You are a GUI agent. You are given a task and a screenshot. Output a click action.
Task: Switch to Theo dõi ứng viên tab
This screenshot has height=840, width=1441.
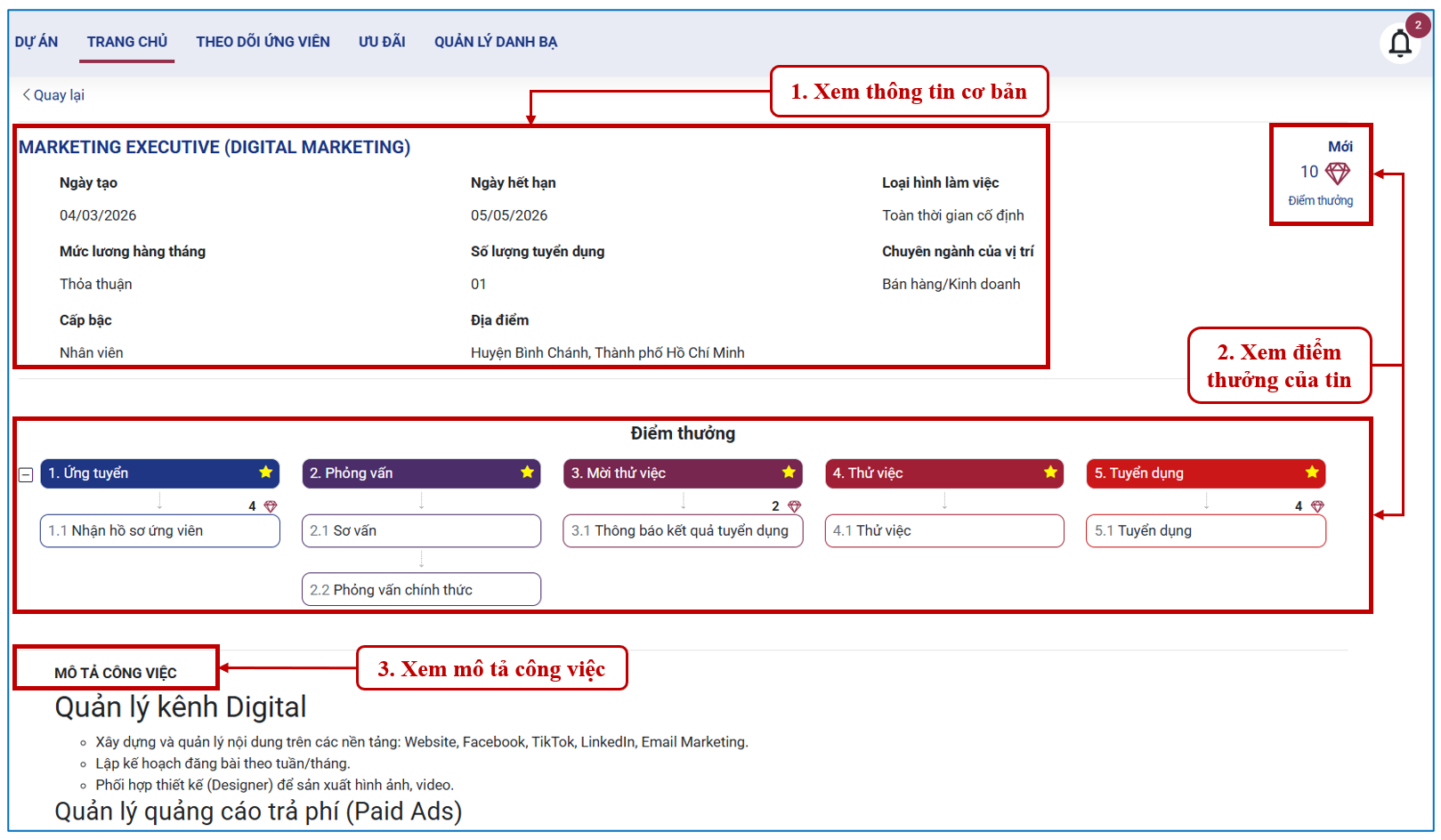(x=263, y=42)
